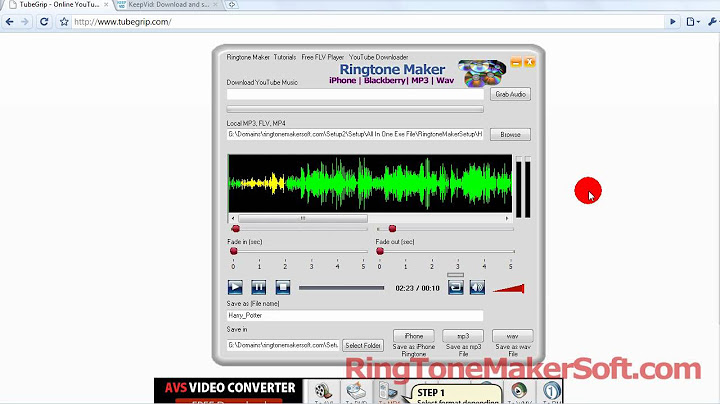This screenshot has height=404, width=720.
Task: Click the To DVD disc icon
Action: [x=356, y=392]
